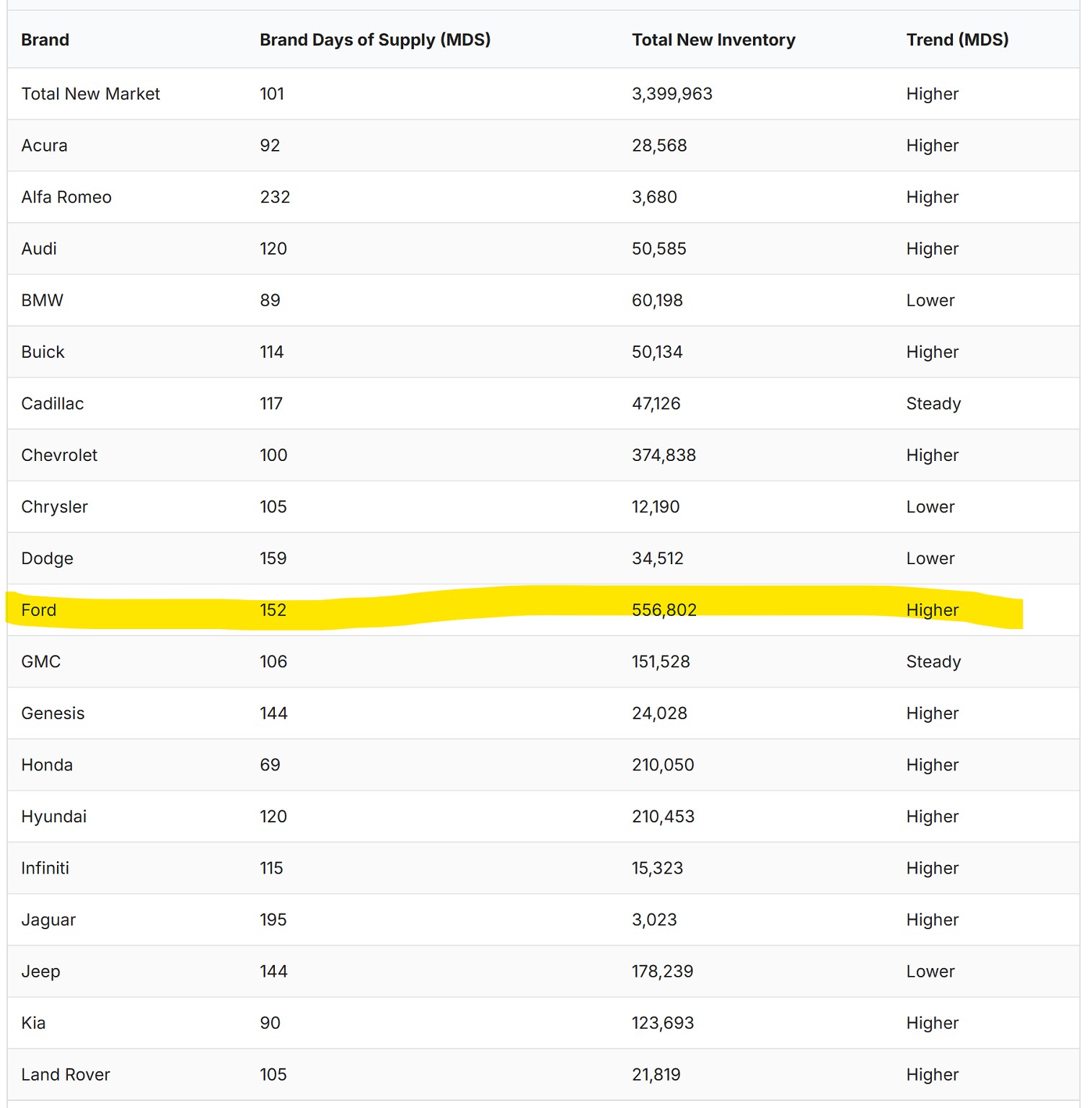The height and width of the screenshot is (1108, 1092).
Task: Click the Trend (MDS) column header
Action: (x=956, y=40)
